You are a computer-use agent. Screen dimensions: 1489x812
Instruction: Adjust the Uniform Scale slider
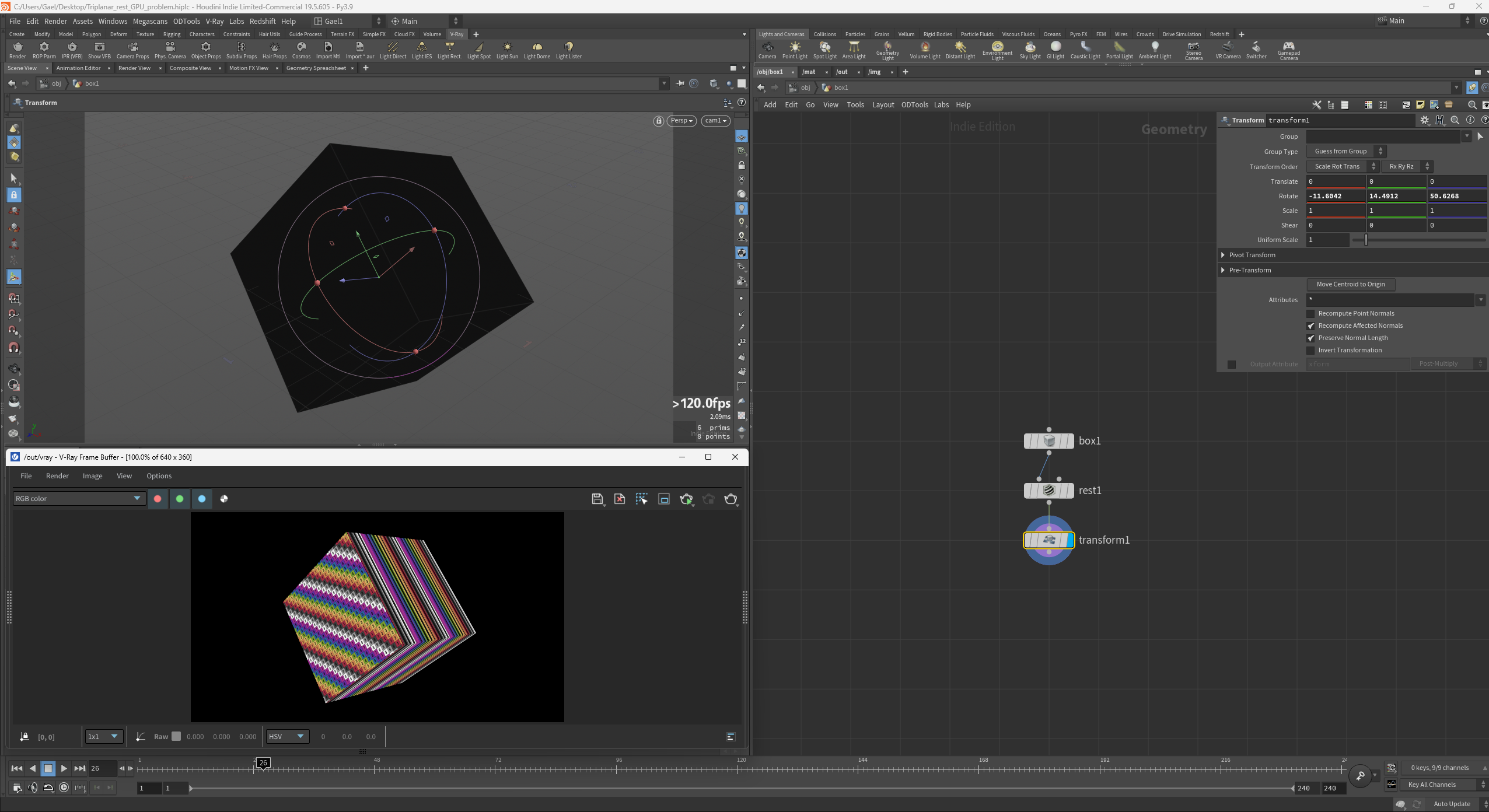(1419, 240)
